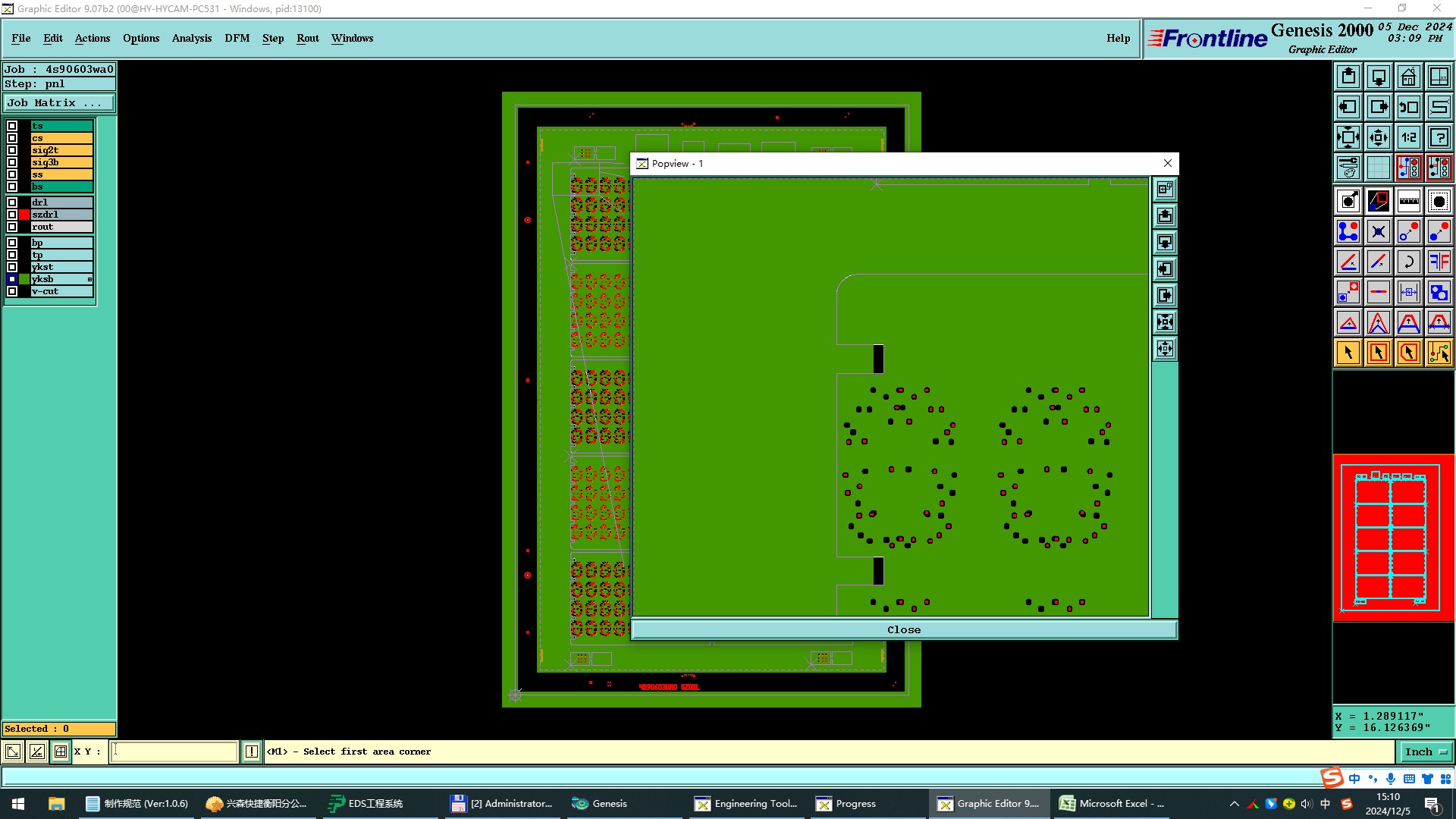The height and width of the screenshot is (819, 1456).
Task: Toggle the drl layer checkbox
Action: (x=12, y=202)
